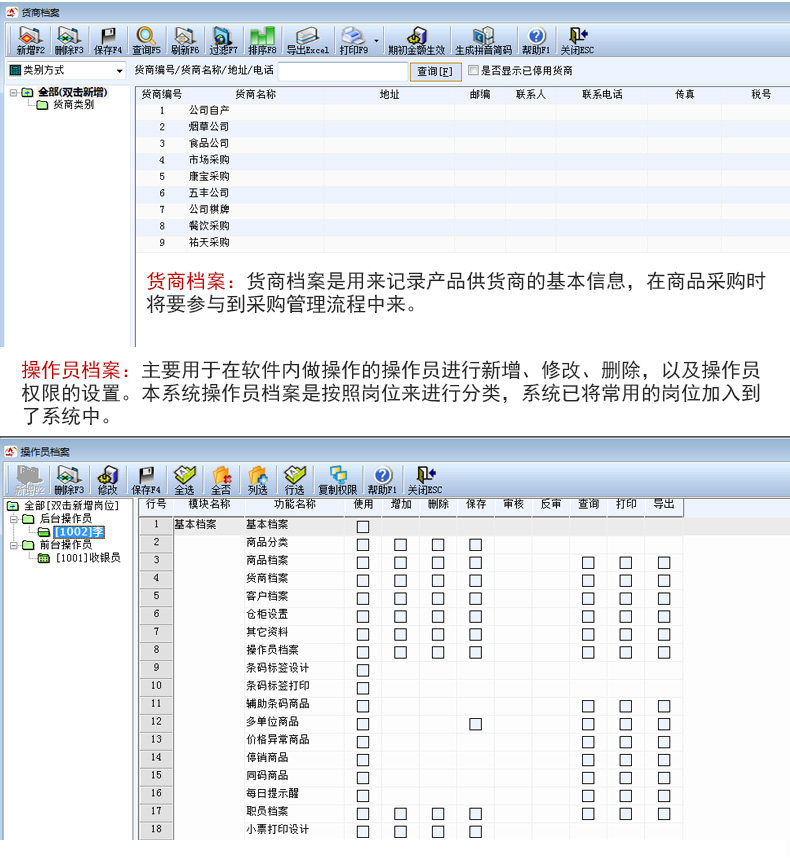This screenshot has width=790, height=858.
Task: Collapse the 全部(双击新增) tree node
Action: coord(13,92)
